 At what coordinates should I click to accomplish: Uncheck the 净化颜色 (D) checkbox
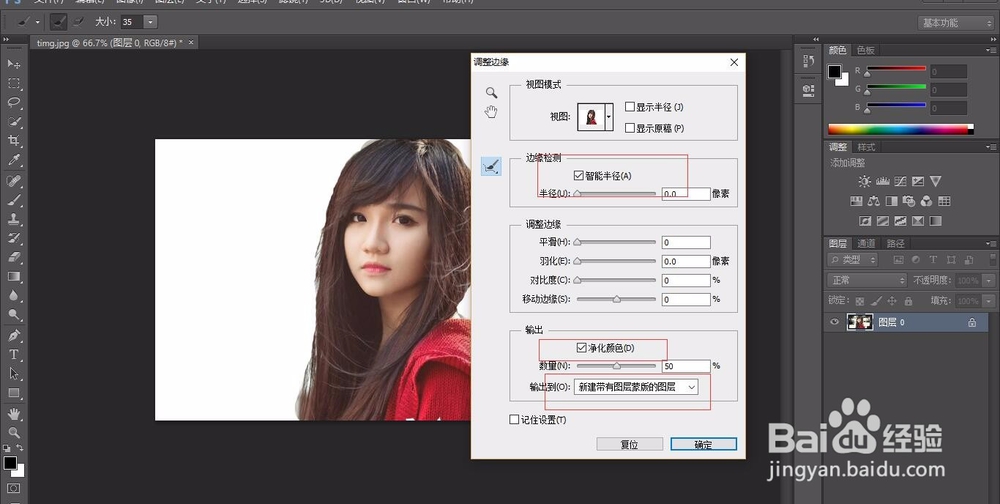click(x=581, y=348)
